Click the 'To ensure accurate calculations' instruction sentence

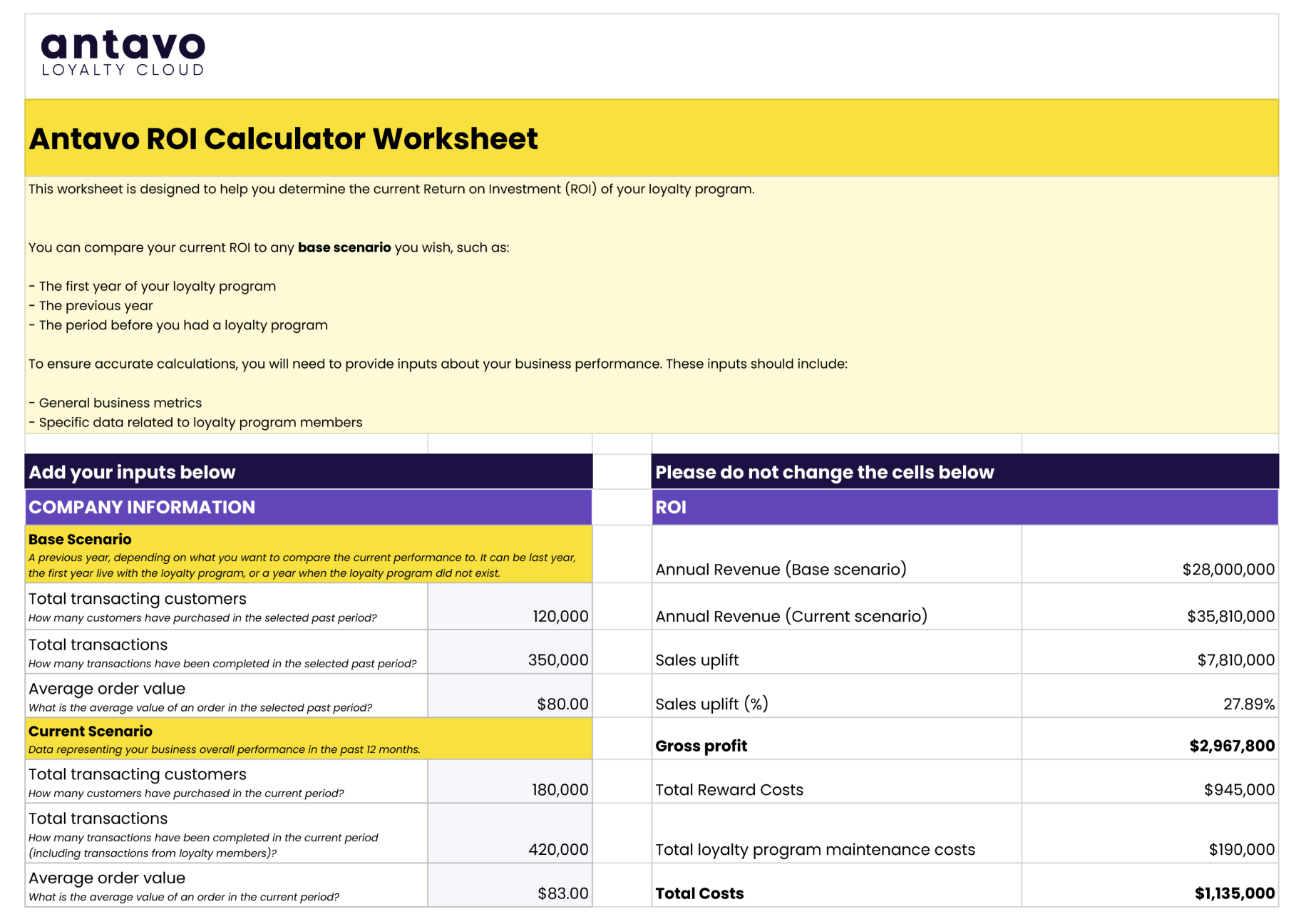point(438,364)
